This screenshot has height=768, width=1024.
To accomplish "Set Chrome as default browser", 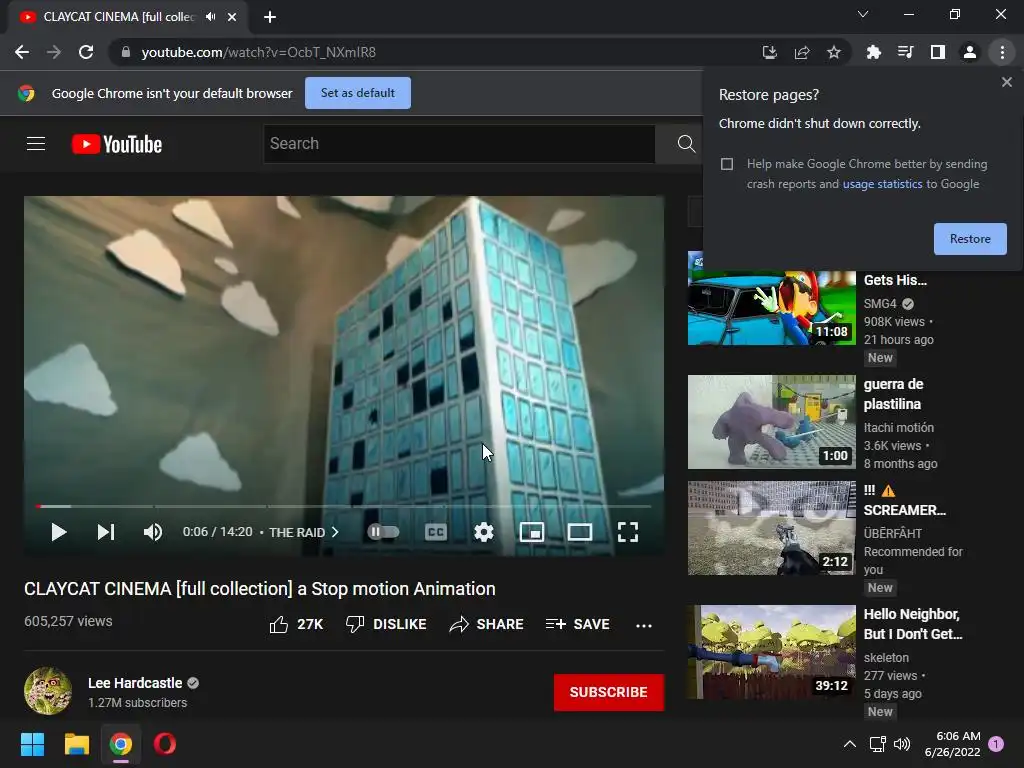I will (x=358, y=93).
